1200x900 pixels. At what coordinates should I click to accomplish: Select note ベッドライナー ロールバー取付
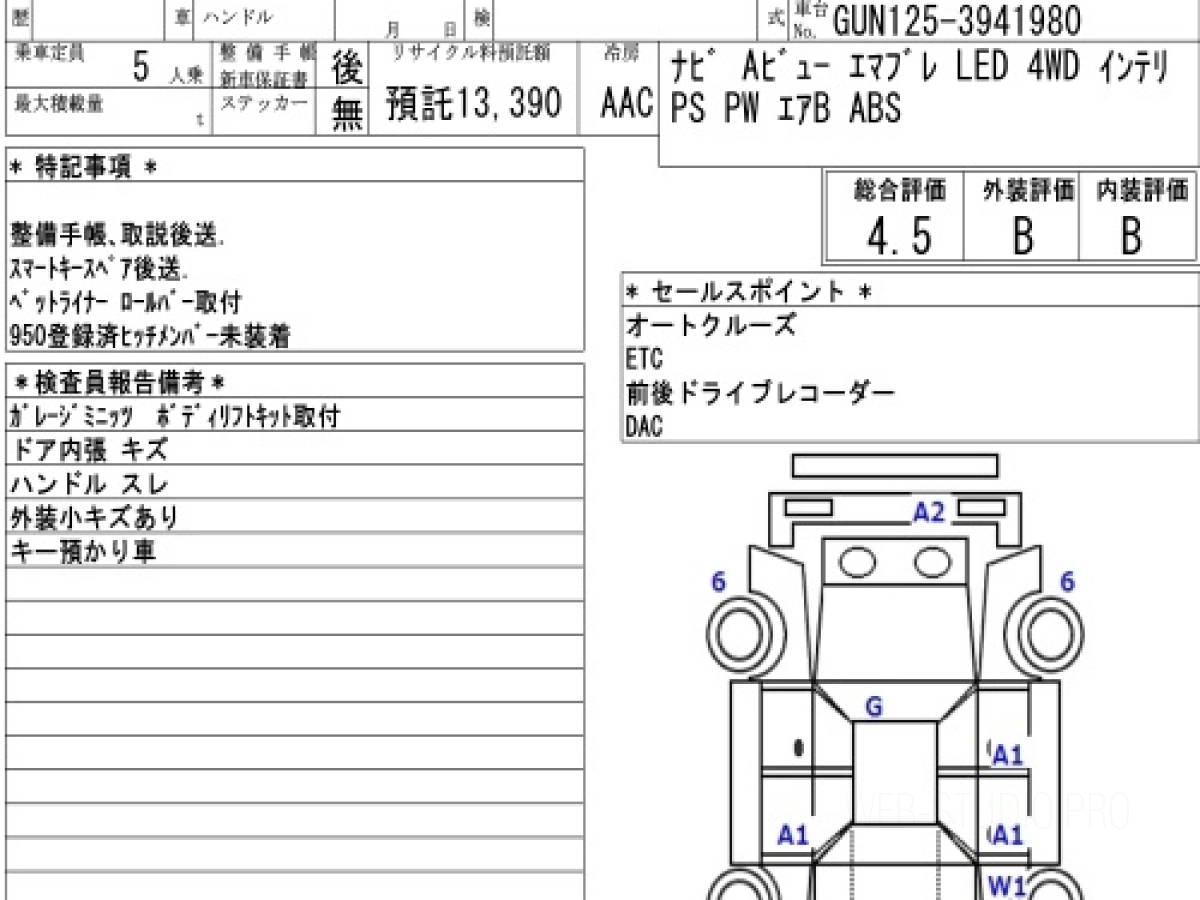coord(125,302)
